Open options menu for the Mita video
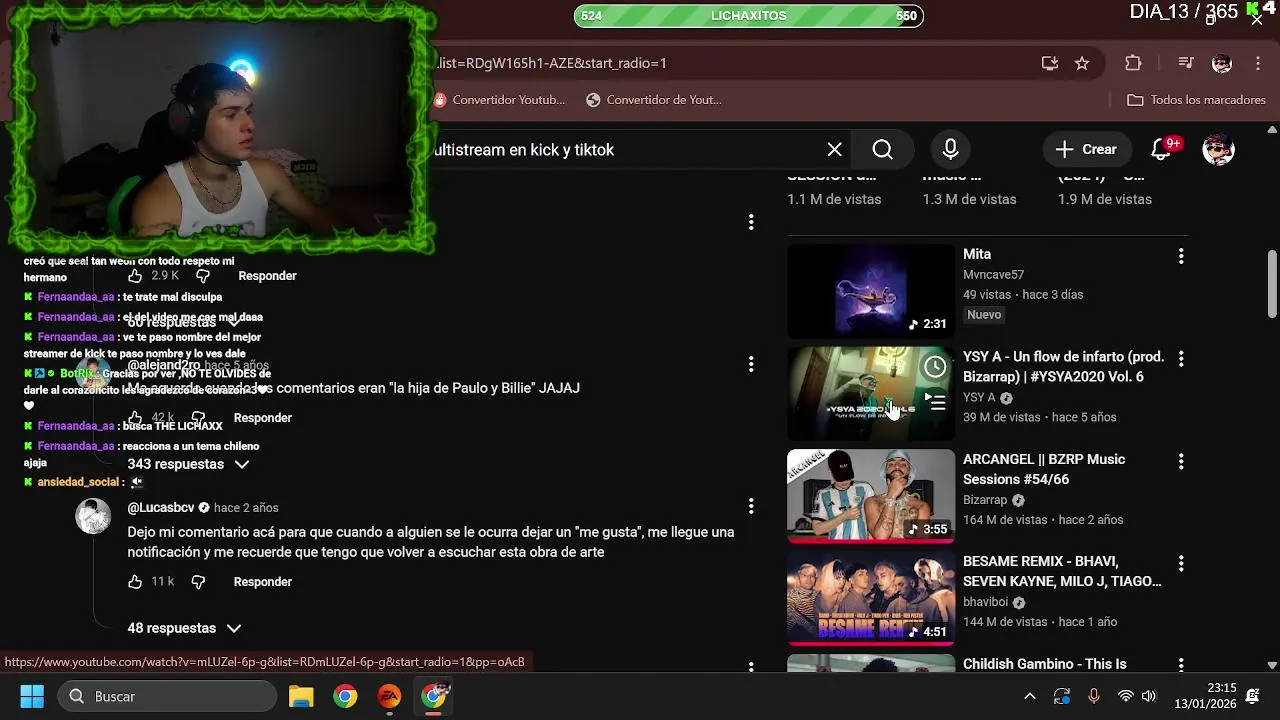Screen dimensions: 1280x720 pyautogui.click(x=1181, y=256)
